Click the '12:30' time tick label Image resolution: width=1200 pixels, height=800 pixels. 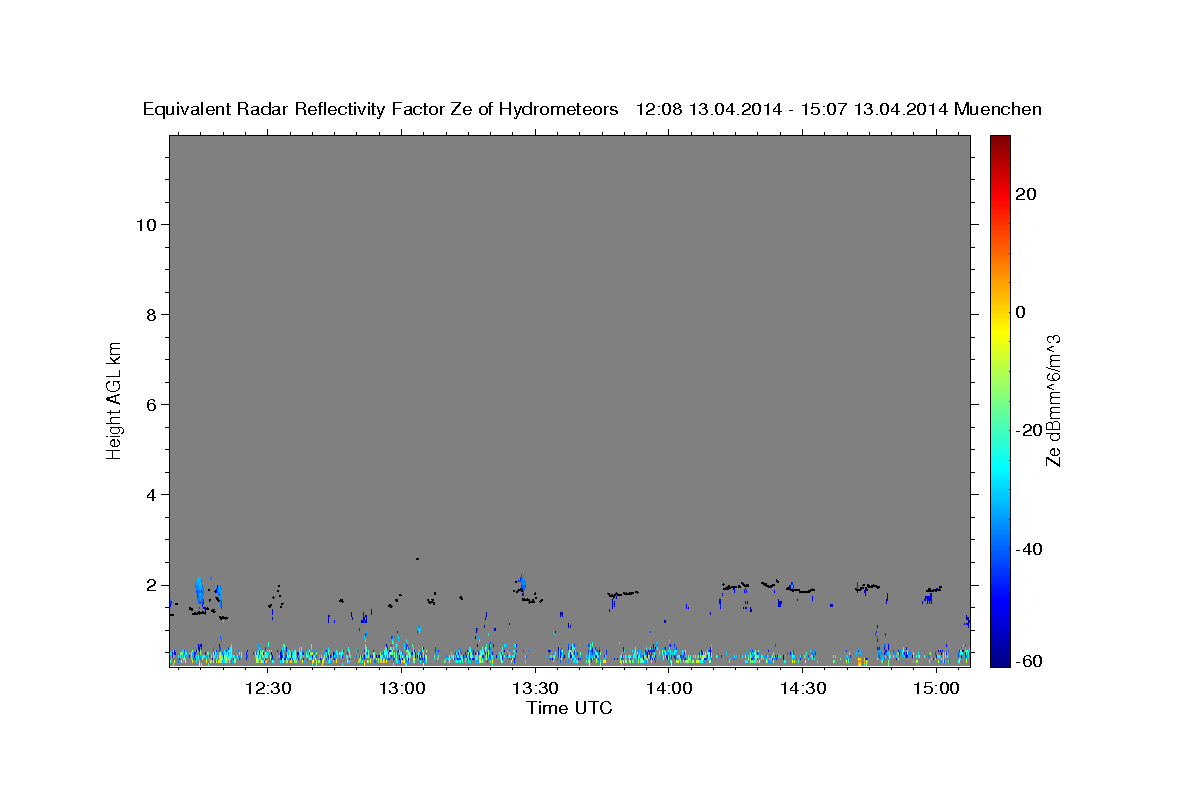[268, 688]
